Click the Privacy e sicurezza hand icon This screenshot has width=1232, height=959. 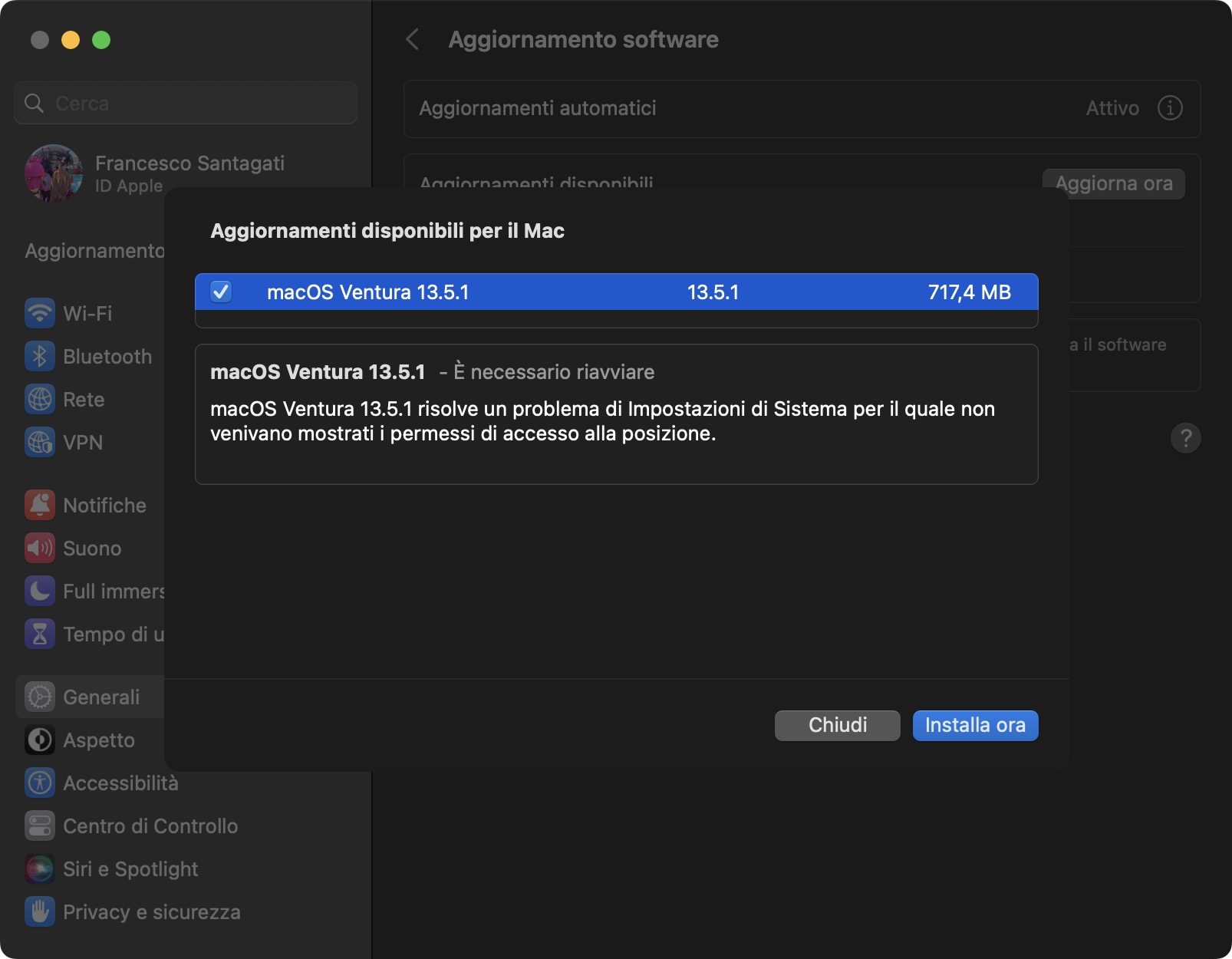tap(40, 911)
